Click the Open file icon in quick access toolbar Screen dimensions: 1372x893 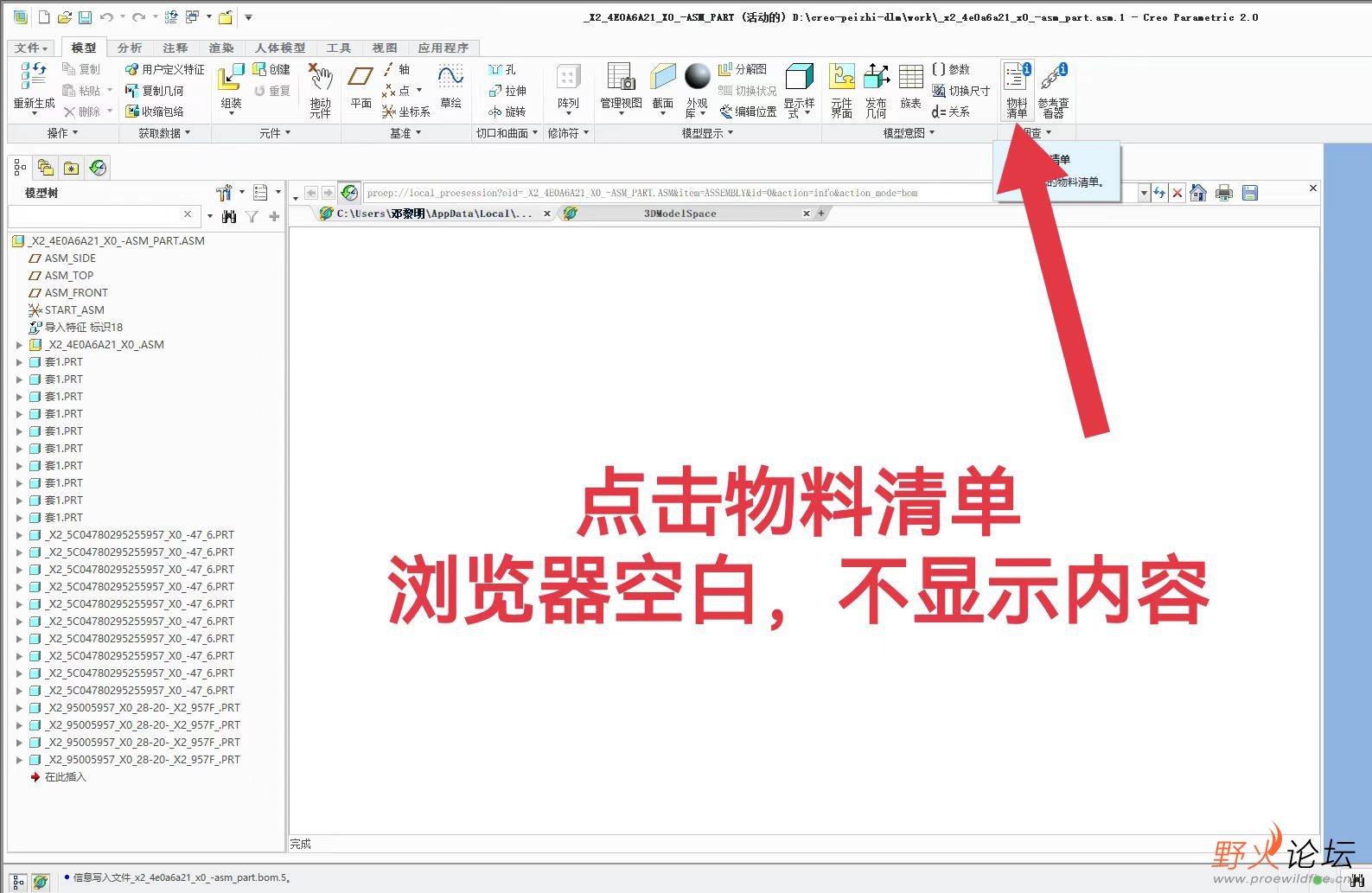pyautogui.click(x=64, y=17)
